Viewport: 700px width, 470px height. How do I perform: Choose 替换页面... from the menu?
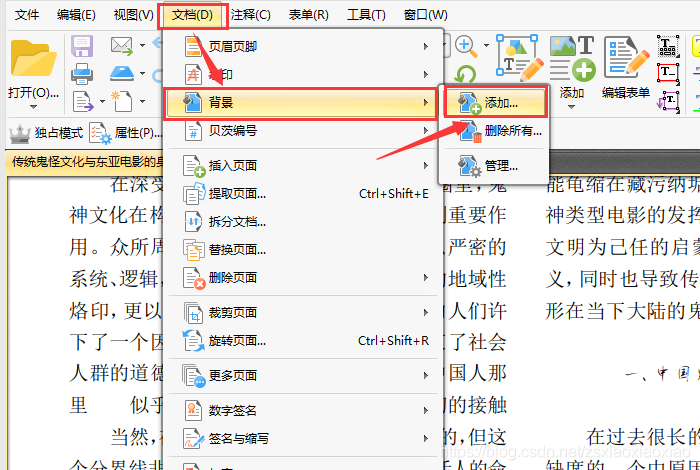coord(302,250)
